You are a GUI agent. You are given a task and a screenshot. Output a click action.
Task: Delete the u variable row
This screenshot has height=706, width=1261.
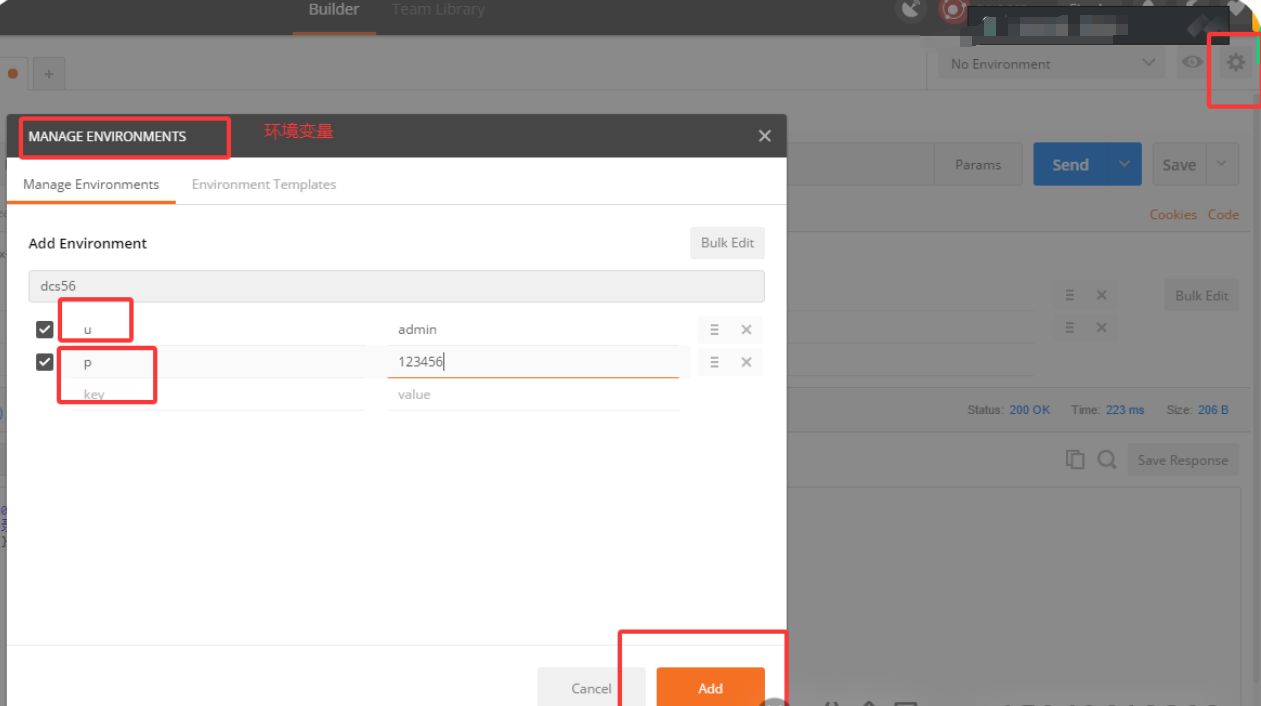pyautogui.click(x=746, y=330)
